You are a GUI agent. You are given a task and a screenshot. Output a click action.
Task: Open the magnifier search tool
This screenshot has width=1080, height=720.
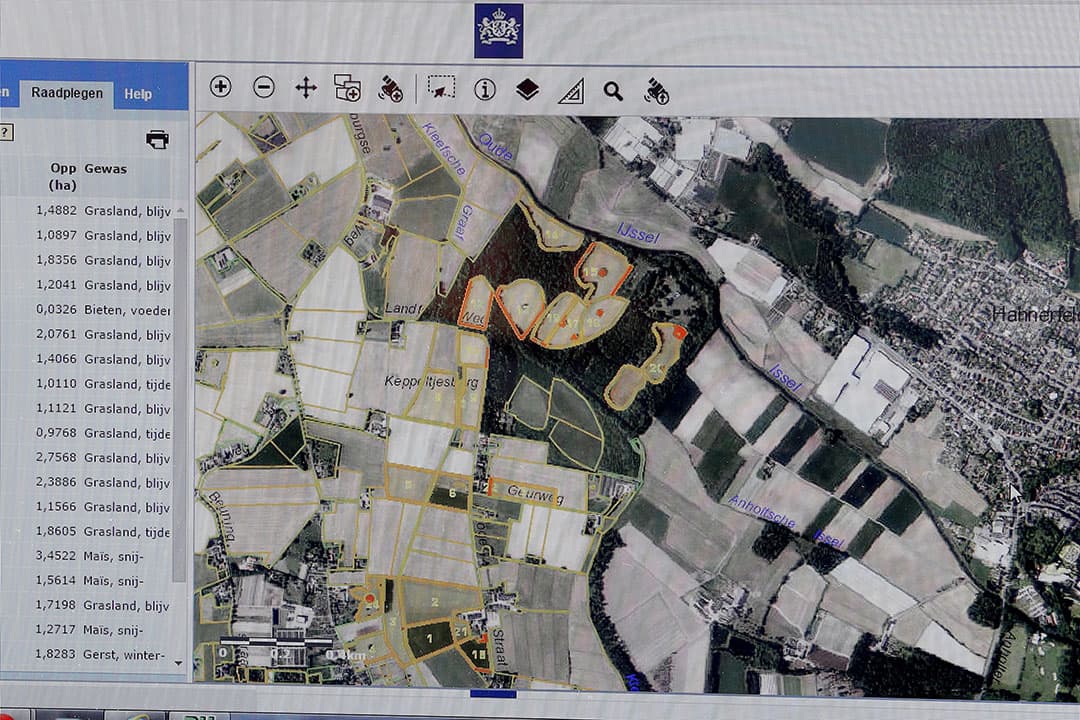[613, 91]
